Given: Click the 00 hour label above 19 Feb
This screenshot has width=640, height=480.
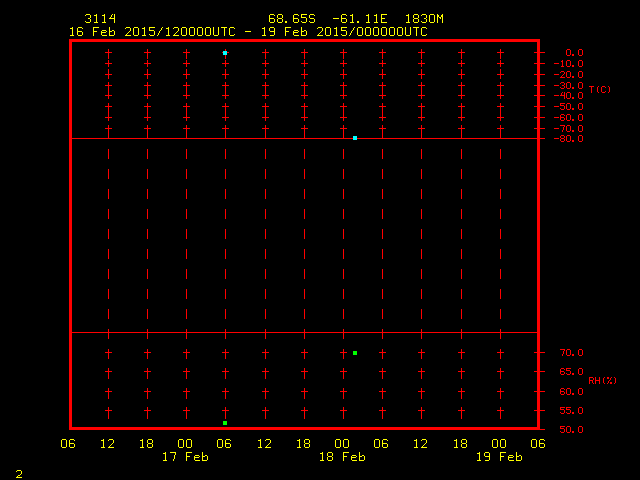Looking at the screenshot, I should pos(499,444).
